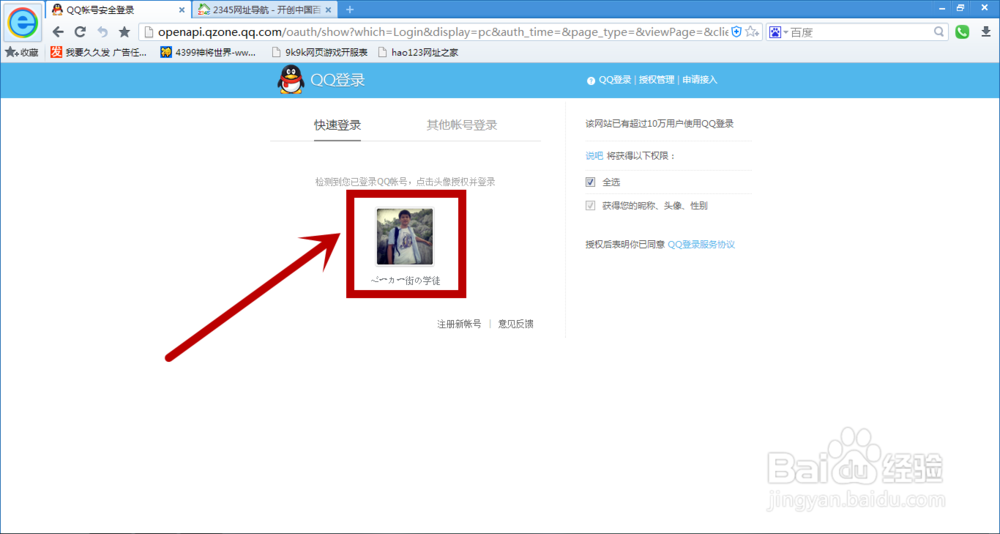Toggle the 获得您的昵称、头像、性别 checkbox
Viewport: 1000px width, 534px height.
pyautogui.click(x=591, y=205)
